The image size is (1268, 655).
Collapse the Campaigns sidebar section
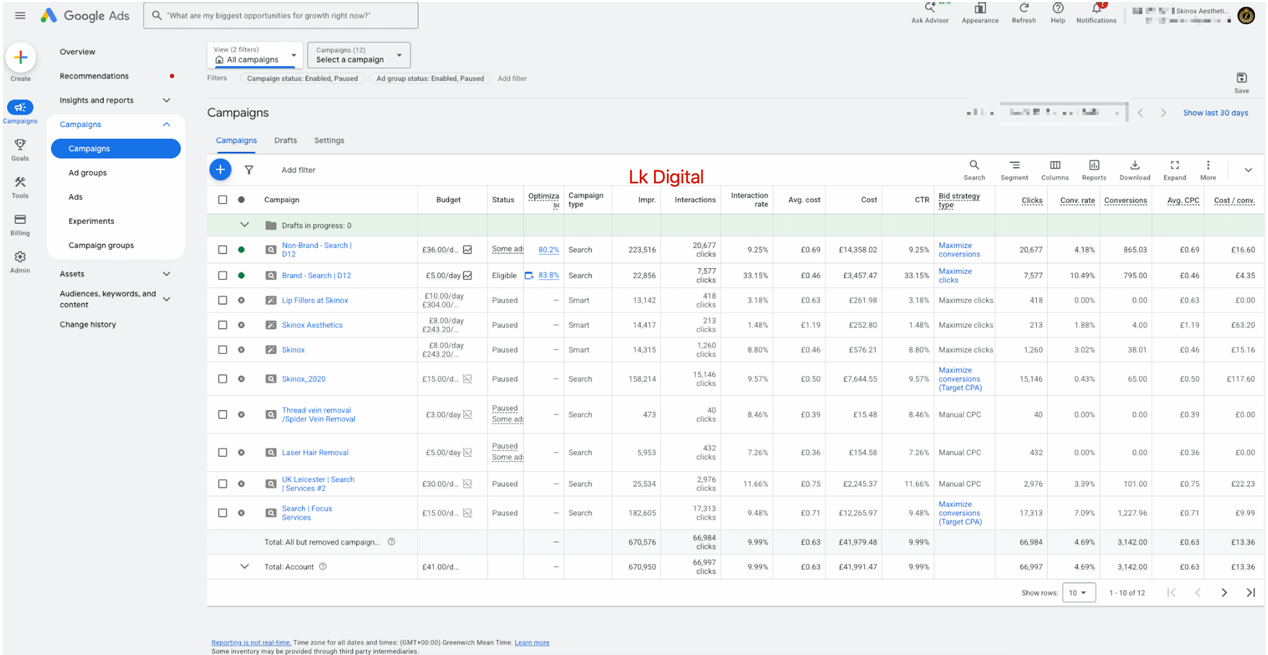(166, 125)
